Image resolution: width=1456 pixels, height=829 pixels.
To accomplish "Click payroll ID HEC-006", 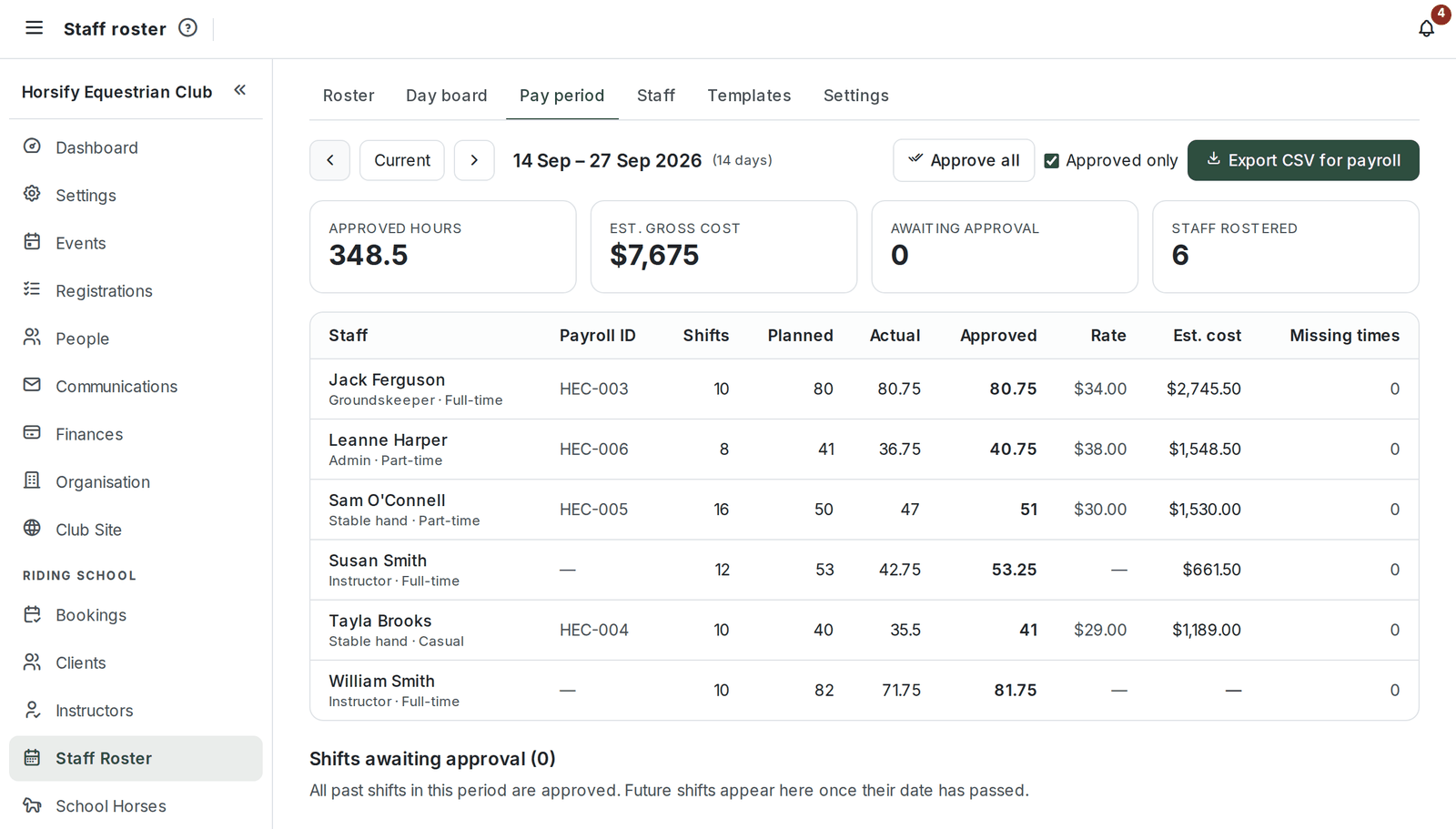I will point(593,449).
